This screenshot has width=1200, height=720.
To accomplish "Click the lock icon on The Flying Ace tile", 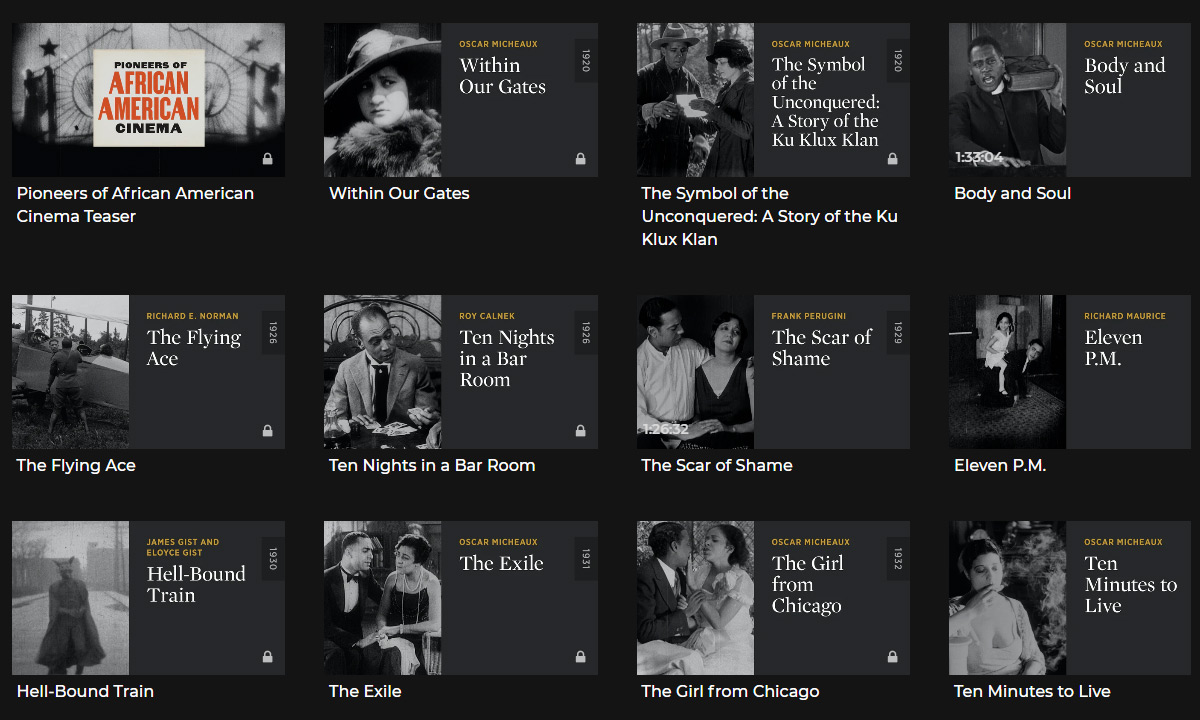I will click(x=267, y=430).
